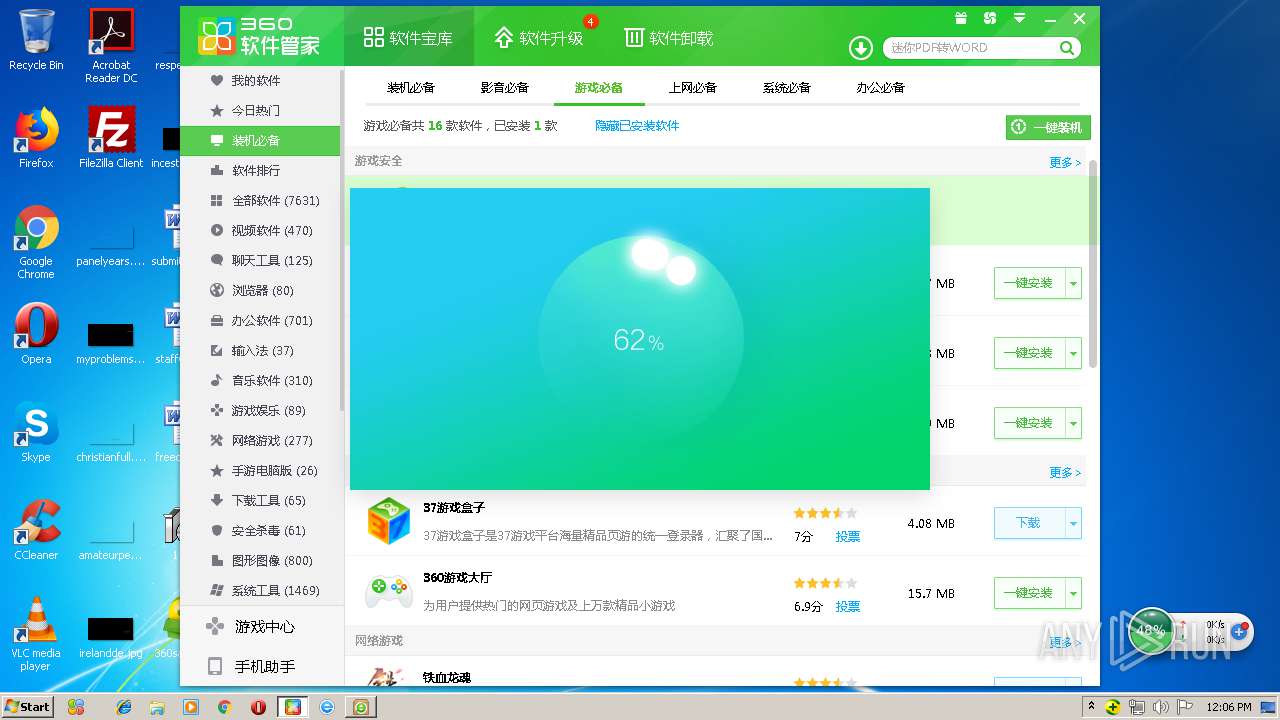Screen dimensions: 1280x720
Task: Open 输入法 (37) category
Action: [260, 350]
